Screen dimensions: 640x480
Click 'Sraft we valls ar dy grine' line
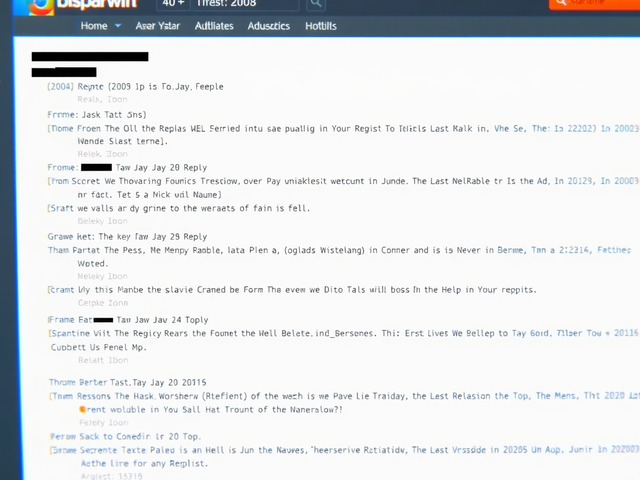178,208
